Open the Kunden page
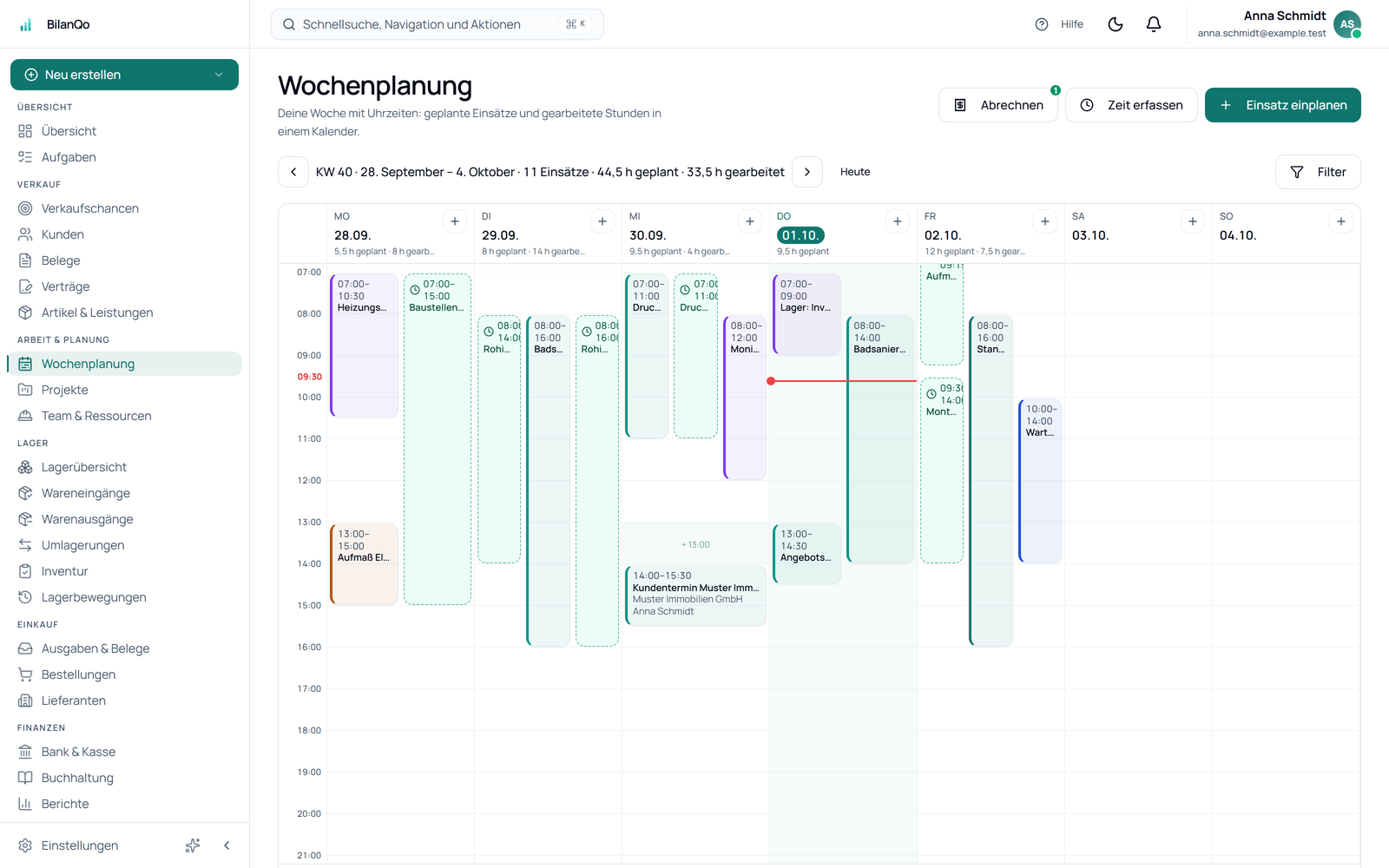 (x=124, y=234)
